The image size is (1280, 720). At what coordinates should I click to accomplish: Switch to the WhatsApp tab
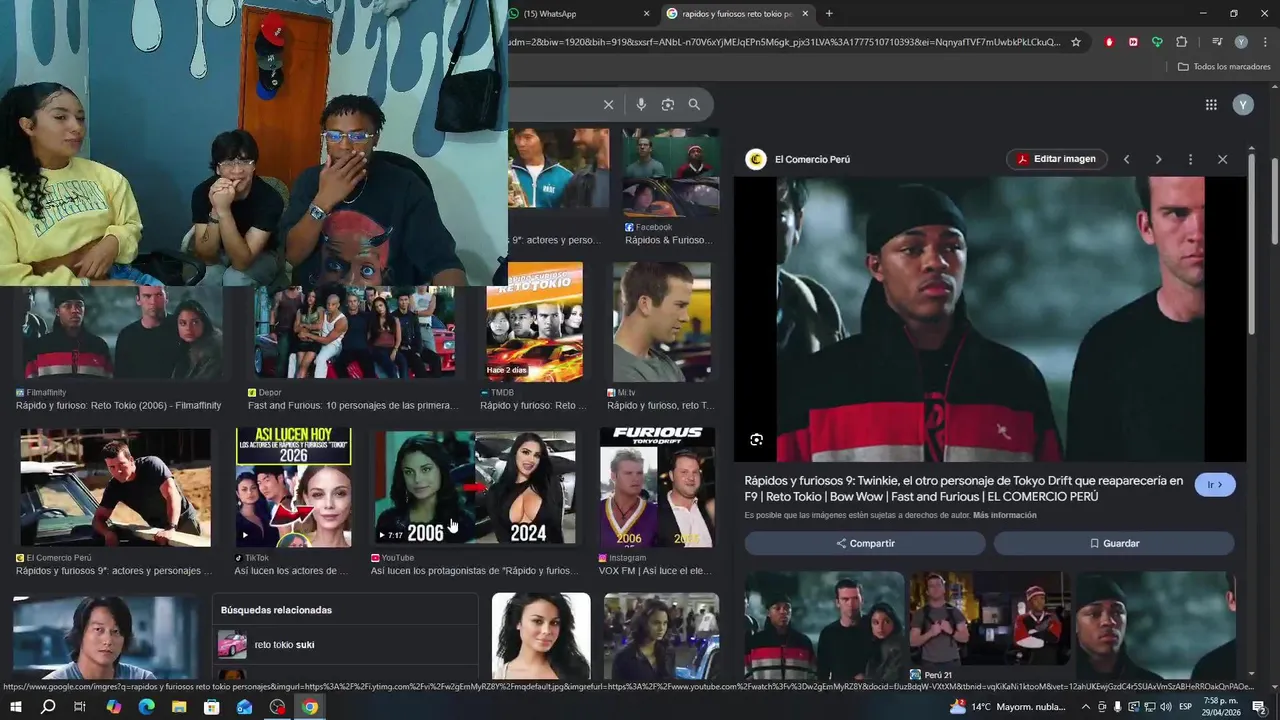pyautogui.click(x=575, y=14)
